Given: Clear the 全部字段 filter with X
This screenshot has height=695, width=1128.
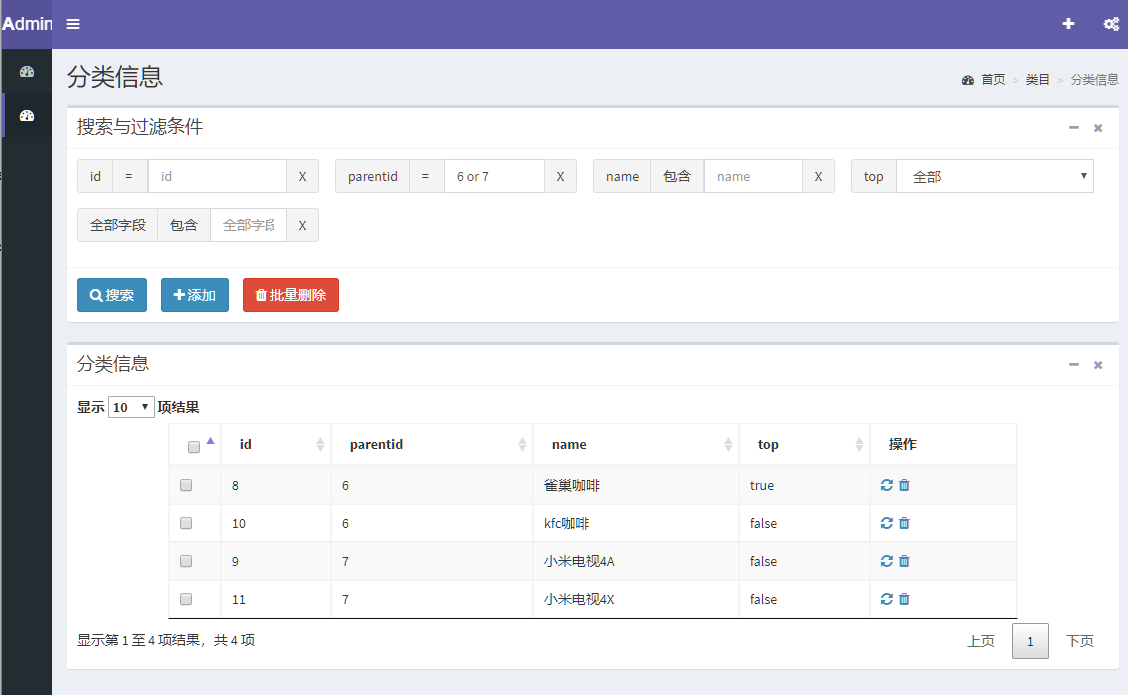Looking at the screenshot, I should tap(302, 225).
